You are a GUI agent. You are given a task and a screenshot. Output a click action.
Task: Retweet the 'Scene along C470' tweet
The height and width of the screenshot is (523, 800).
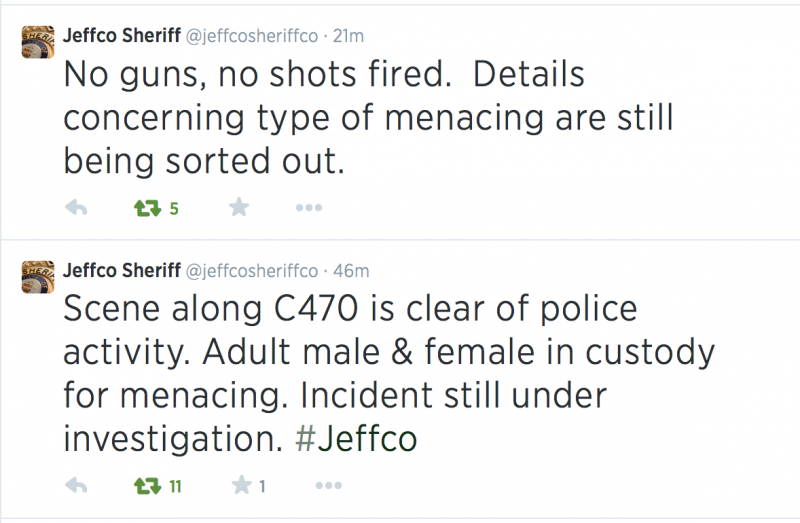click(x=147, y=486)
